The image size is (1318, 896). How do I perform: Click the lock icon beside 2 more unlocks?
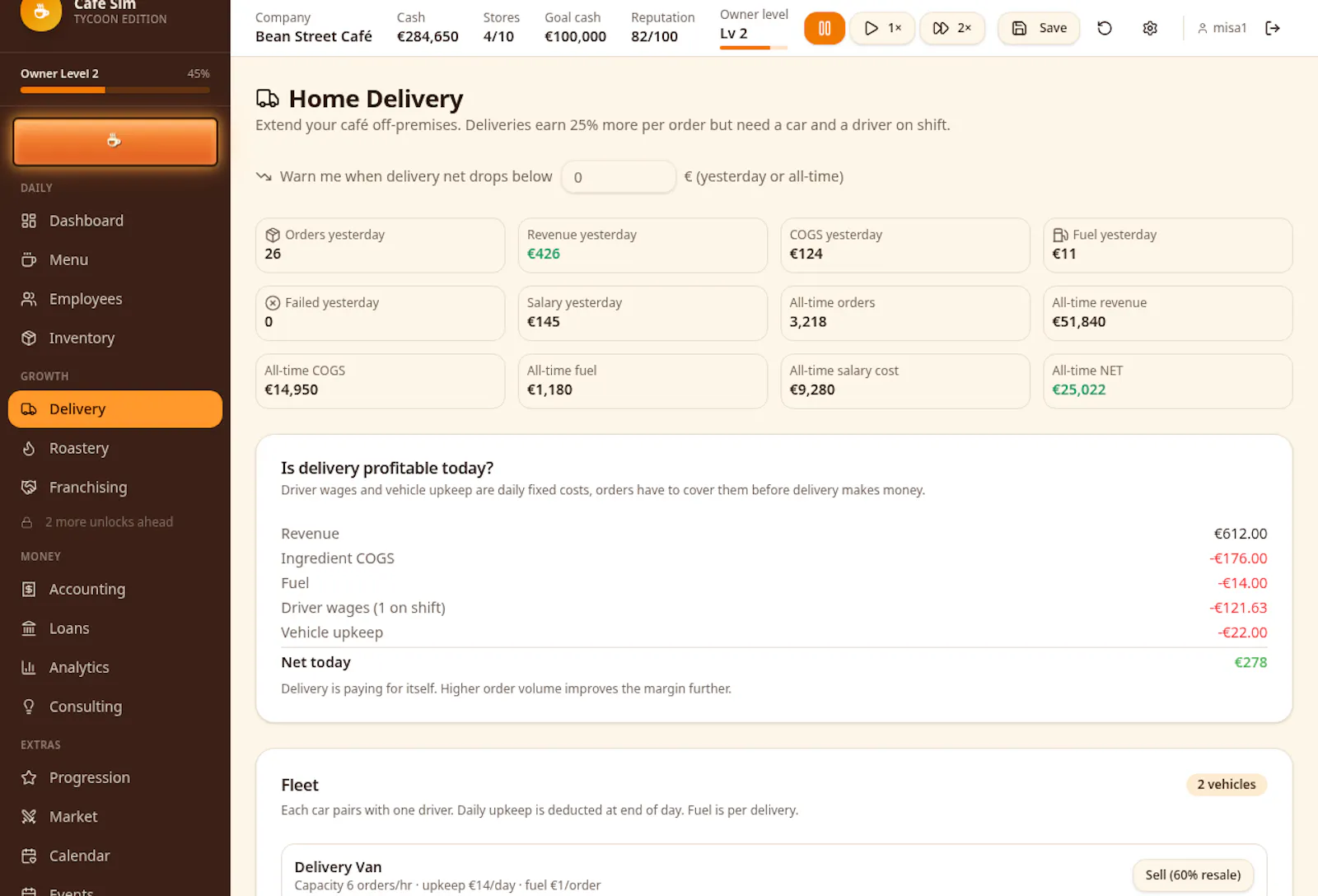[x=27, y=522]
